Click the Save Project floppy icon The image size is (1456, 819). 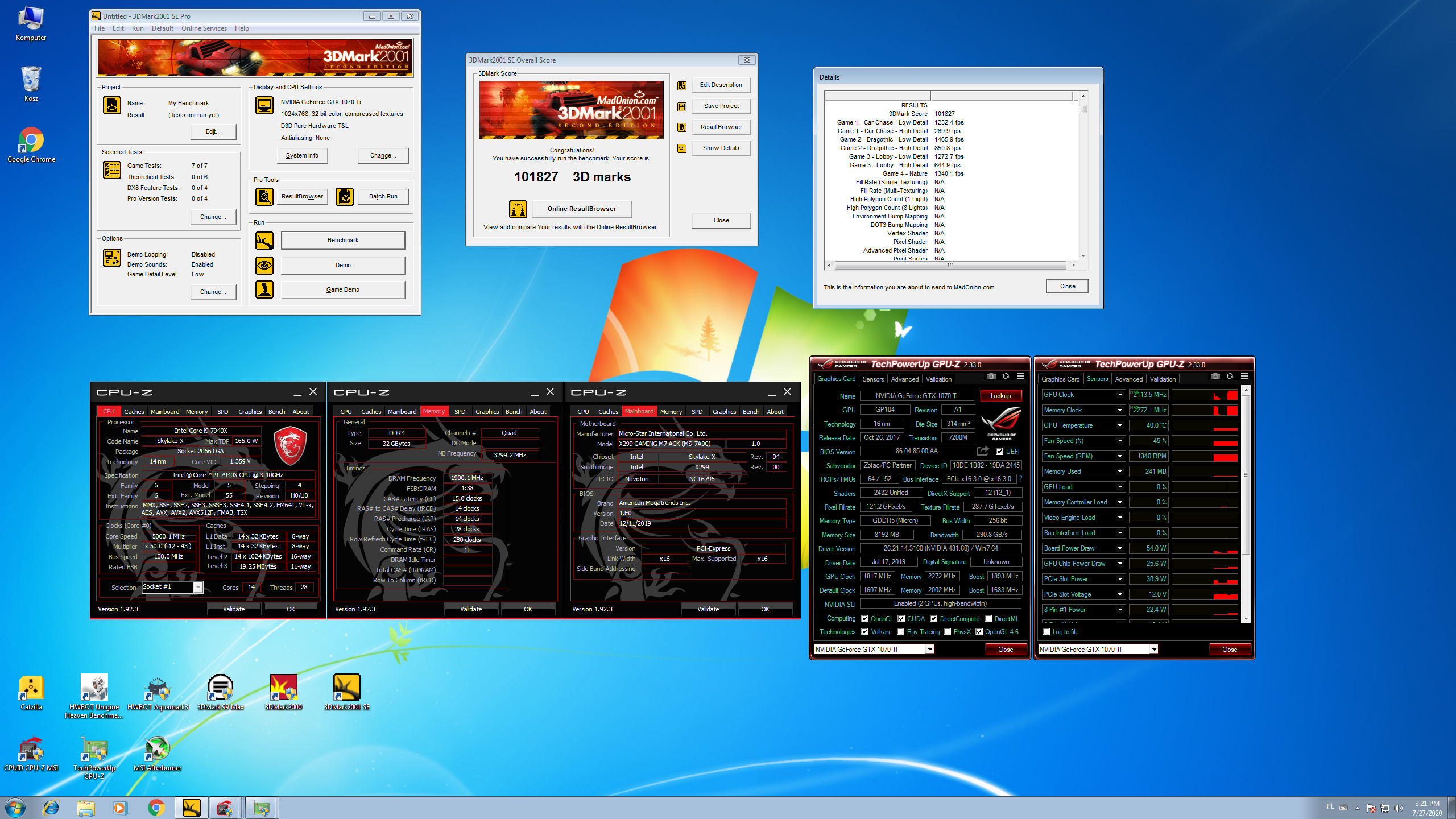point(681,106)
